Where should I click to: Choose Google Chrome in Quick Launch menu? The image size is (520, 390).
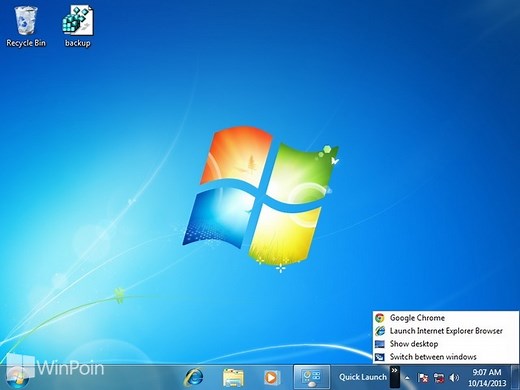point(446,318)
